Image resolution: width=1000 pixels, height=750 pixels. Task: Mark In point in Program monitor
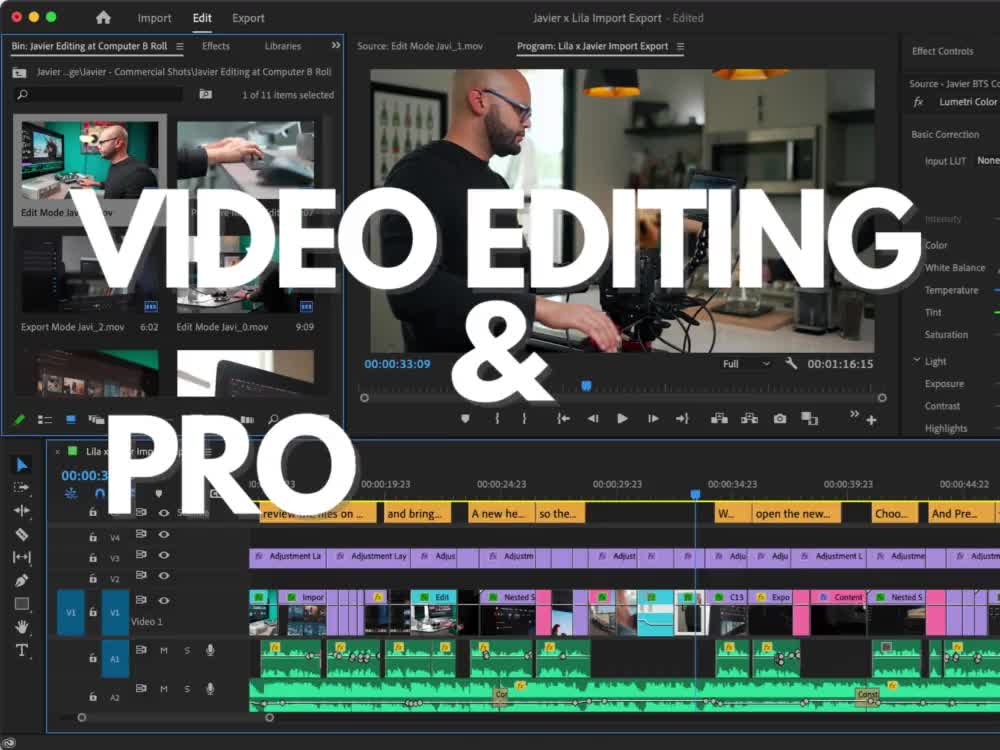click(x=497, y=419)
